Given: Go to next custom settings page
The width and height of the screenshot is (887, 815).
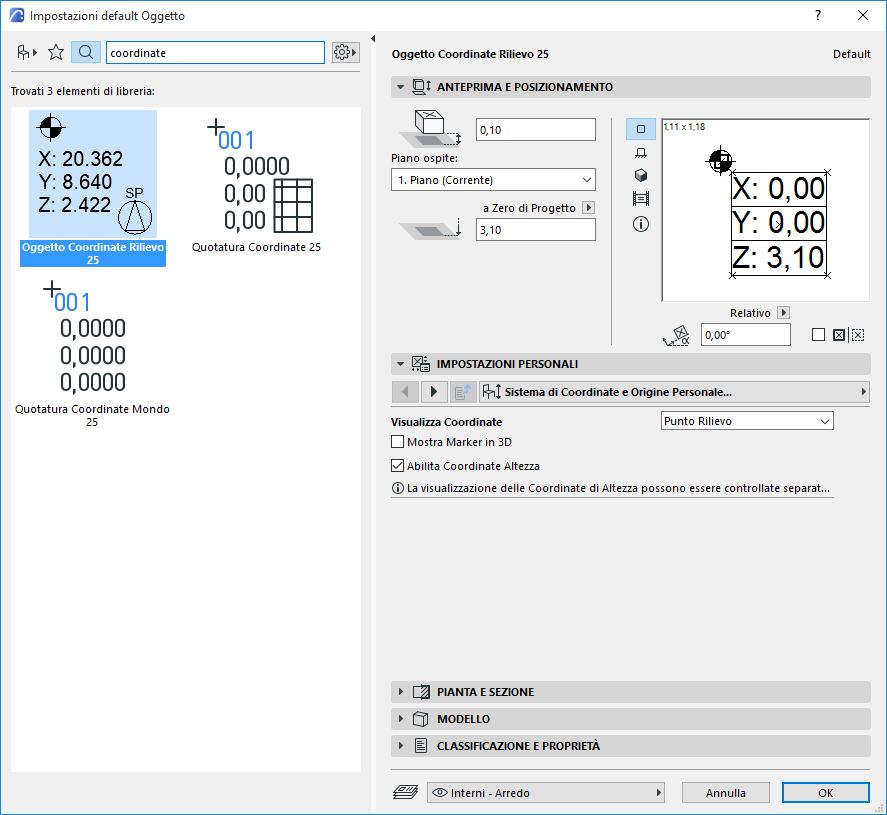Looking at the screenshot, I should coord(434,392).
